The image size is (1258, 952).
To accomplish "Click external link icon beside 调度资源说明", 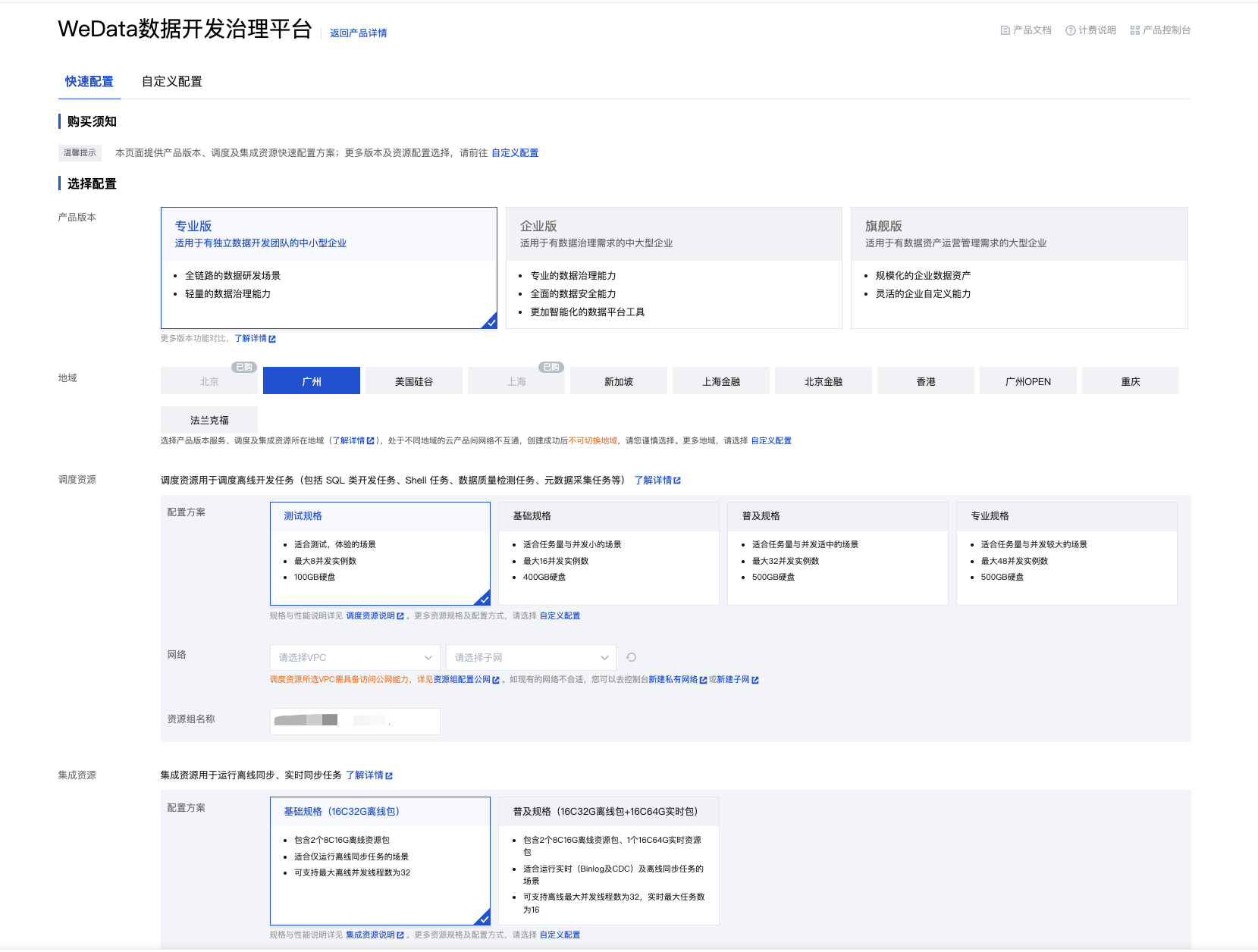I will coord(400,616).
